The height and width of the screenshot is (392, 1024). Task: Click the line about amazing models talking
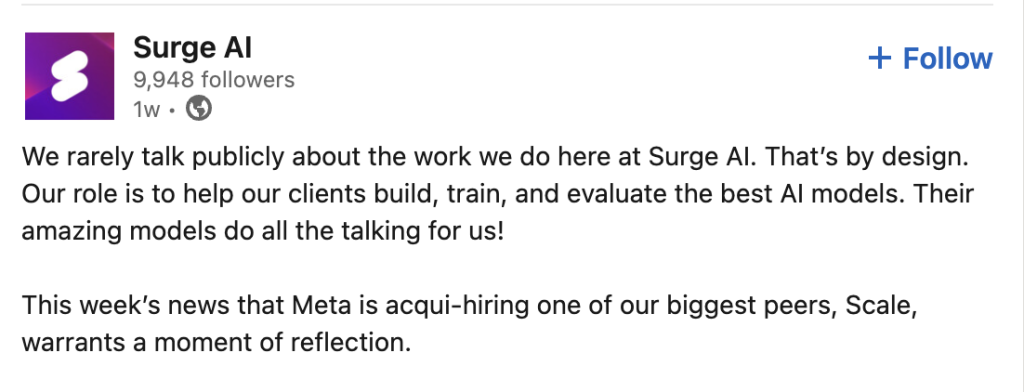(x=263, y=231)
